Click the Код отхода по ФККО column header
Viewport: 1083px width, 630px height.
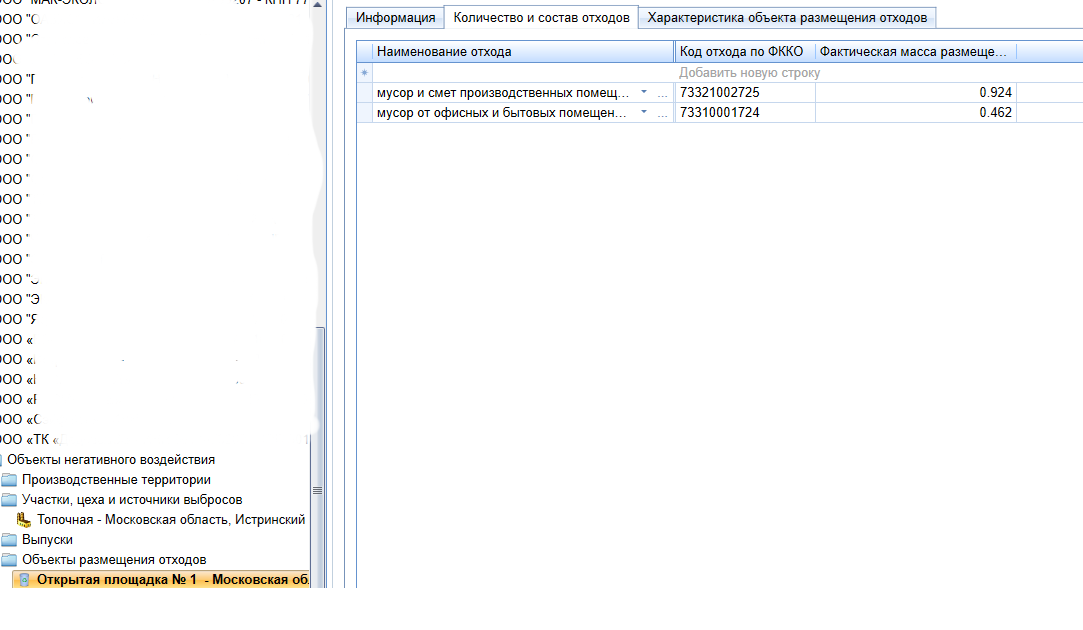[x=744, y=52]
